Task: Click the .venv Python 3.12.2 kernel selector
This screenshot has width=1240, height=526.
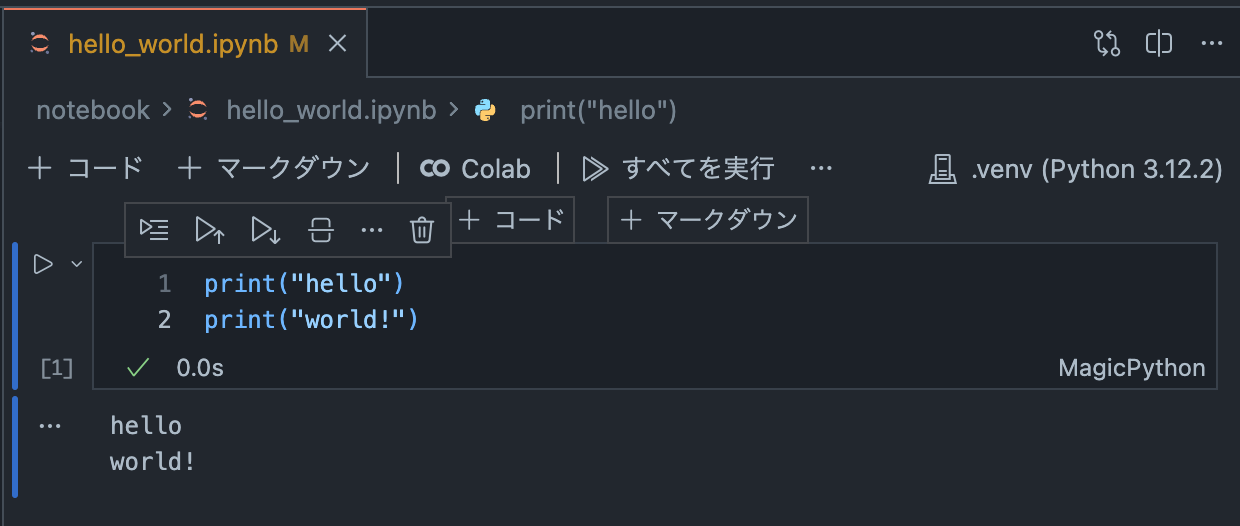Action: click(x=1076, y=169)
